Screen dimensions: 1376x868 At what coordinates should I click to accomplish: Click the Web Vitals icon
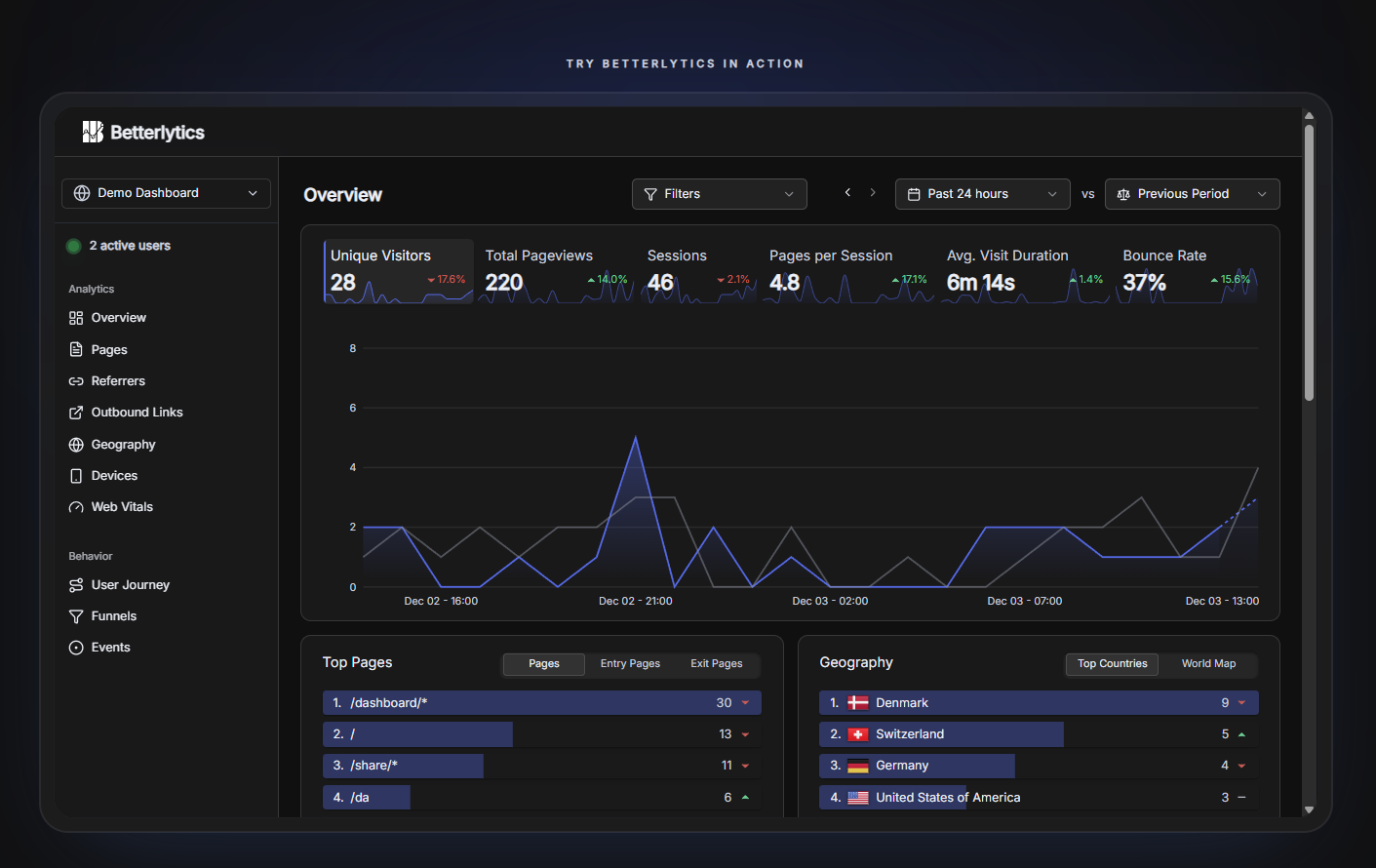coord(76,506)
